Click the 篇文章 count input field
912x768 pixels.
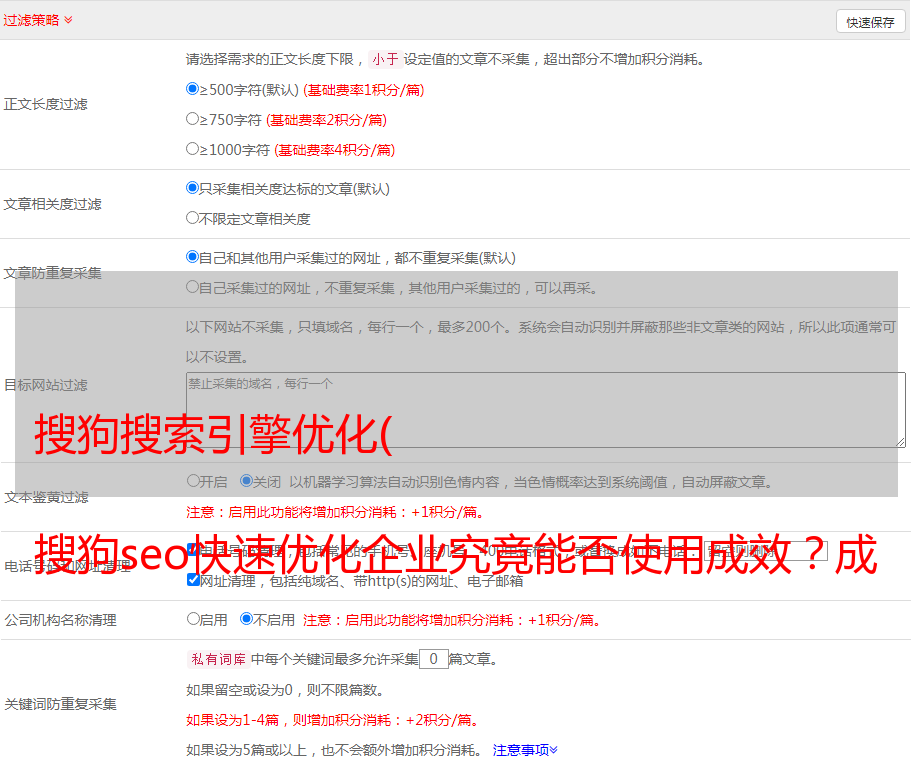pyautogui.click(x=434, y=659)
